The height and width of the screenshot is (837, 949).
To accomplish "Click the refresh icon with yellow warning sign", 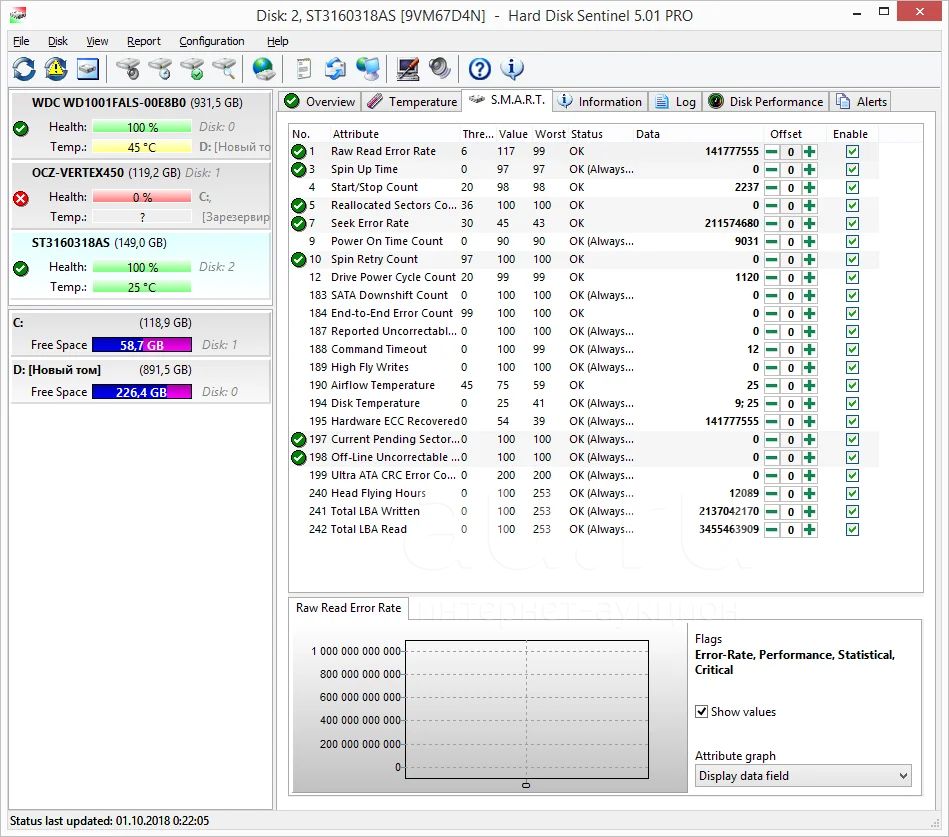I will tap(56, 68).
